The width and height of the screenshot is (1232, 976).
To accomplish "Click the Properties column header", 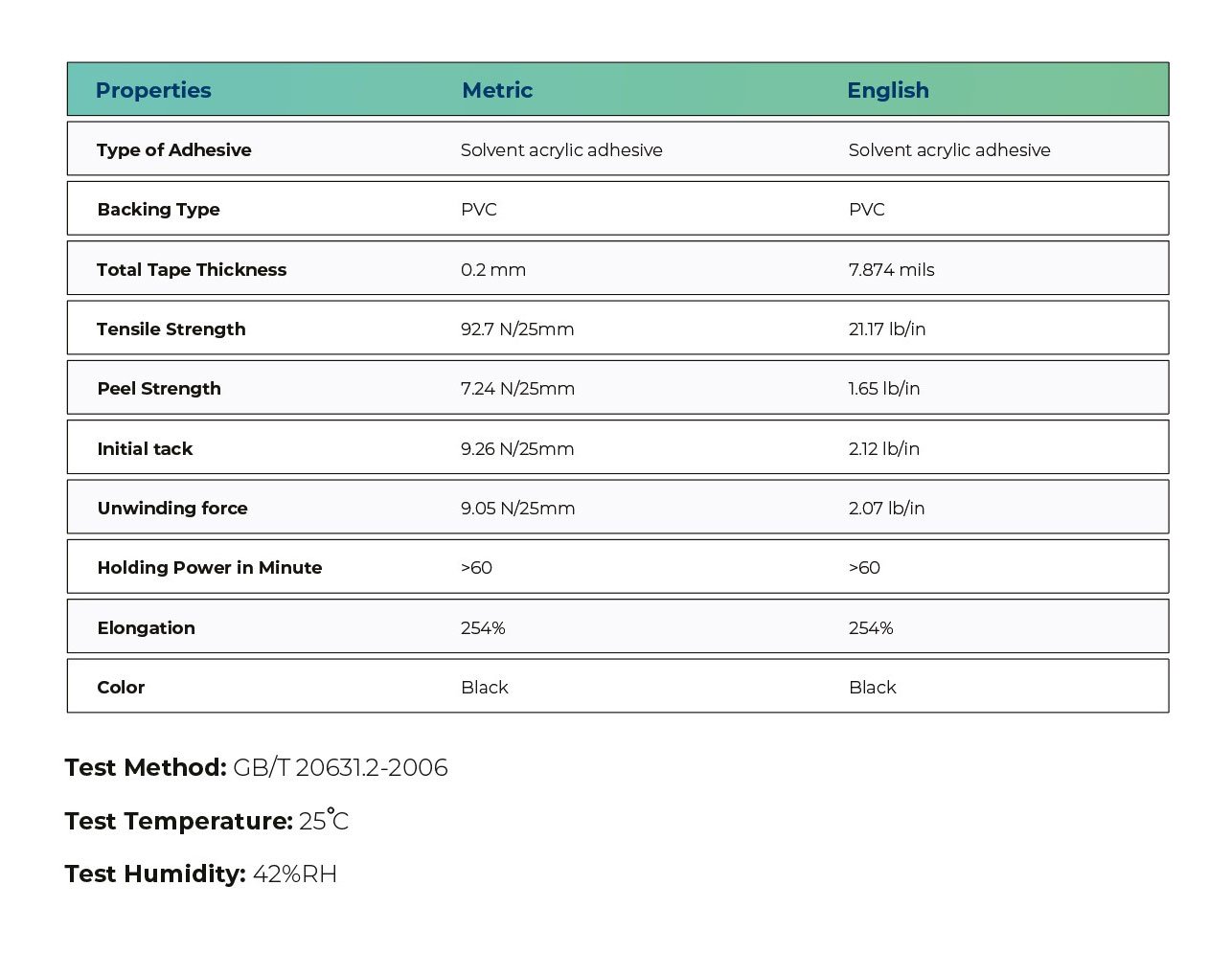I will click(153, 90).
